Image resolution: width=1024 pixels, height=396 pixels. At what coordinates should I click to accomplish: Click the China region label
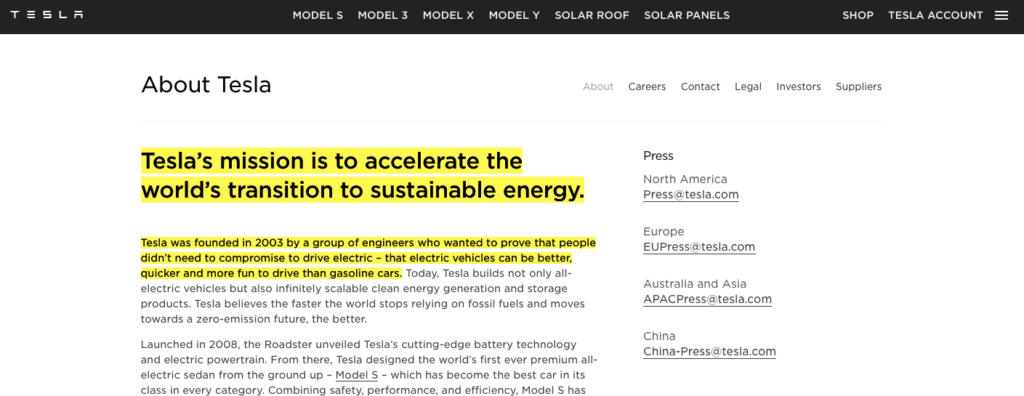pos(659,336)
